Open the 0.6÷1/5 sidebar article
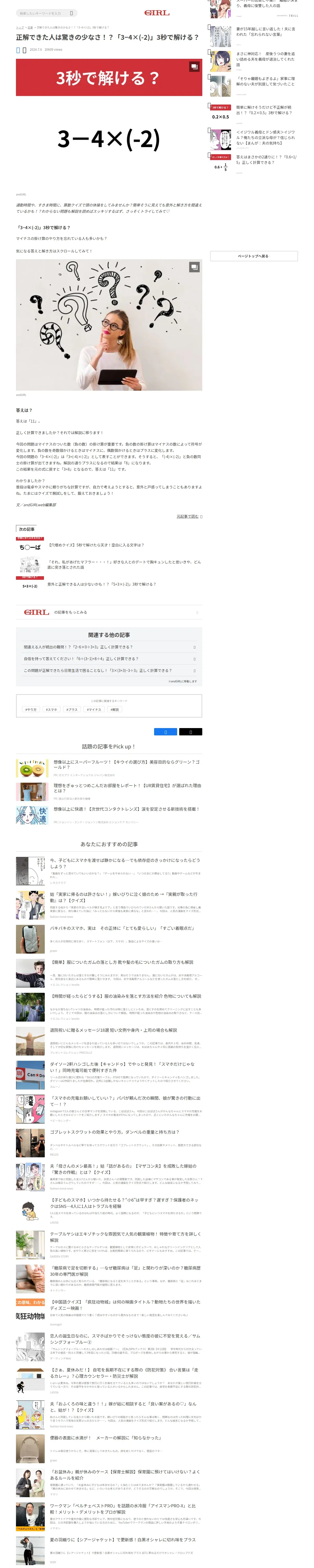This screenshot has width=314, height=1568. 266,159
